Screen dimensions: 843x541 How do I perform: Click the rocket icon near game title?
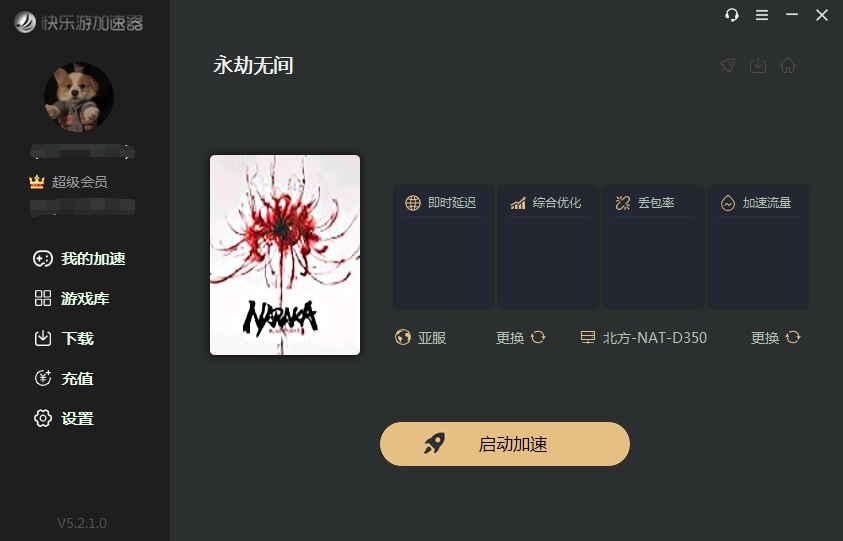728,66
